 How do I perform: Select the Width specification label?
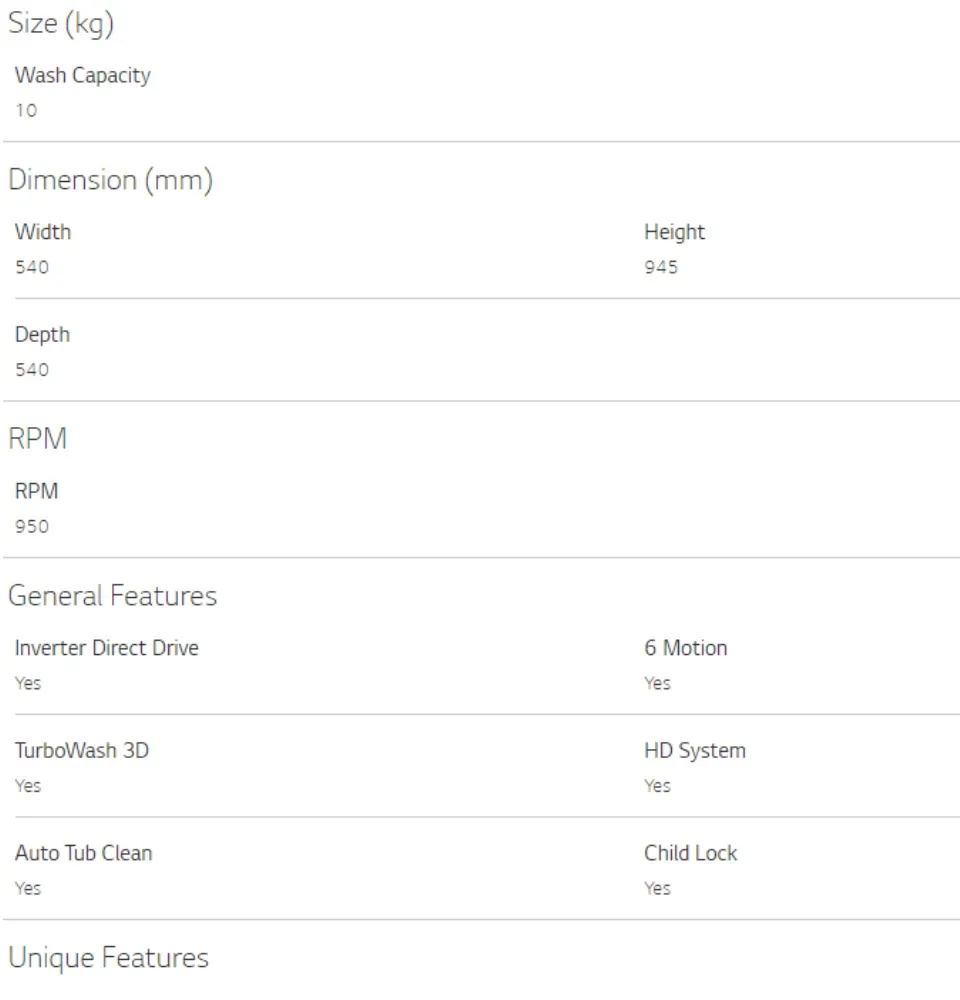pos(42,232)
